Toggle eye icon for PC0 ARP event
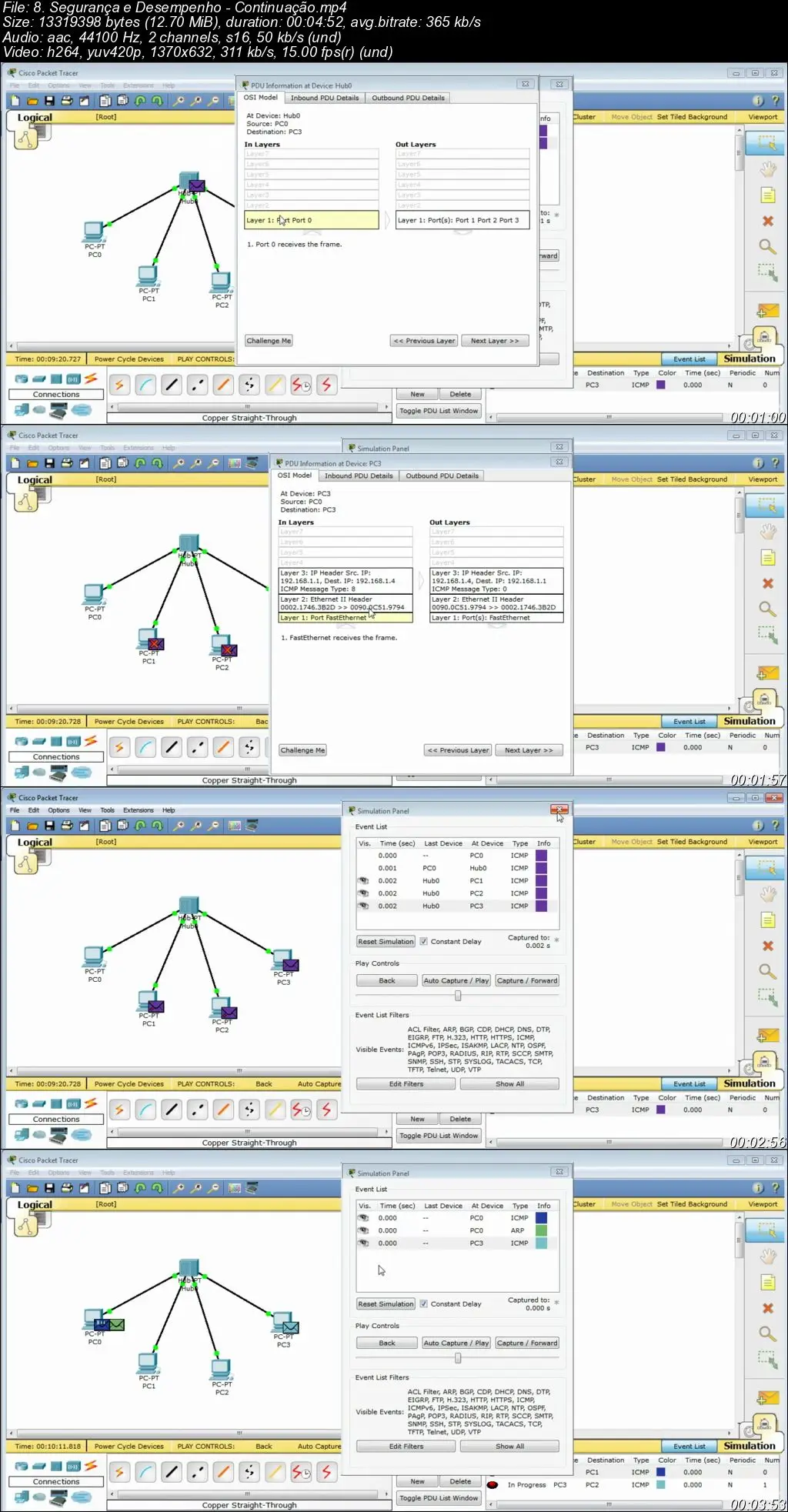Image resolution: width=788 pixels, height=1512 pixels. click(363, 1230)
